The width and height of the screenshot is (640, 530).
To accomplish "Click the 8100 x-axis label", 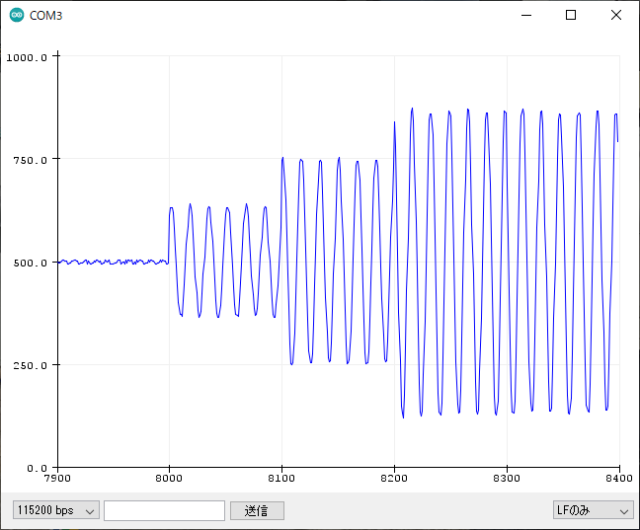I will tap(281, 478).
